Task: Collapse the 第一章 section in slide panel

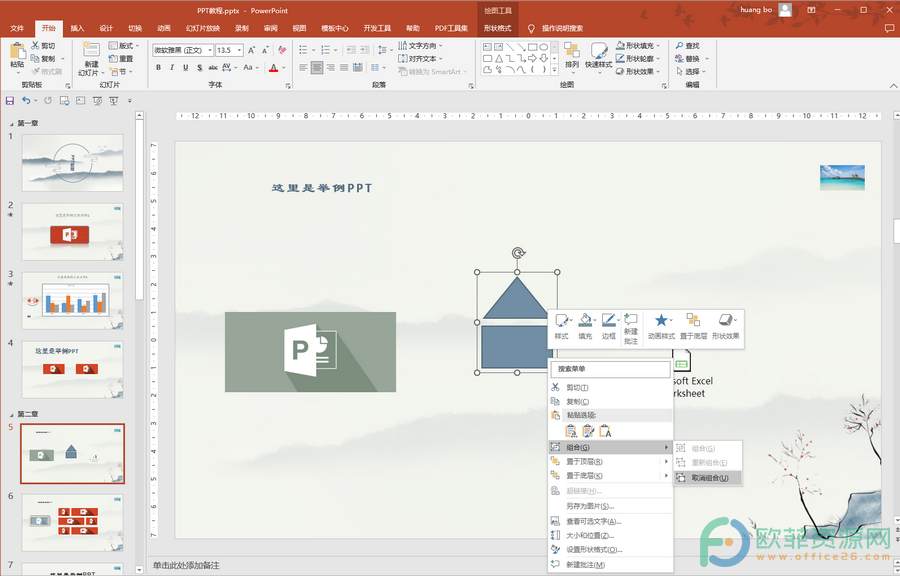Action: pyautogui.click(x=11, y=123)
